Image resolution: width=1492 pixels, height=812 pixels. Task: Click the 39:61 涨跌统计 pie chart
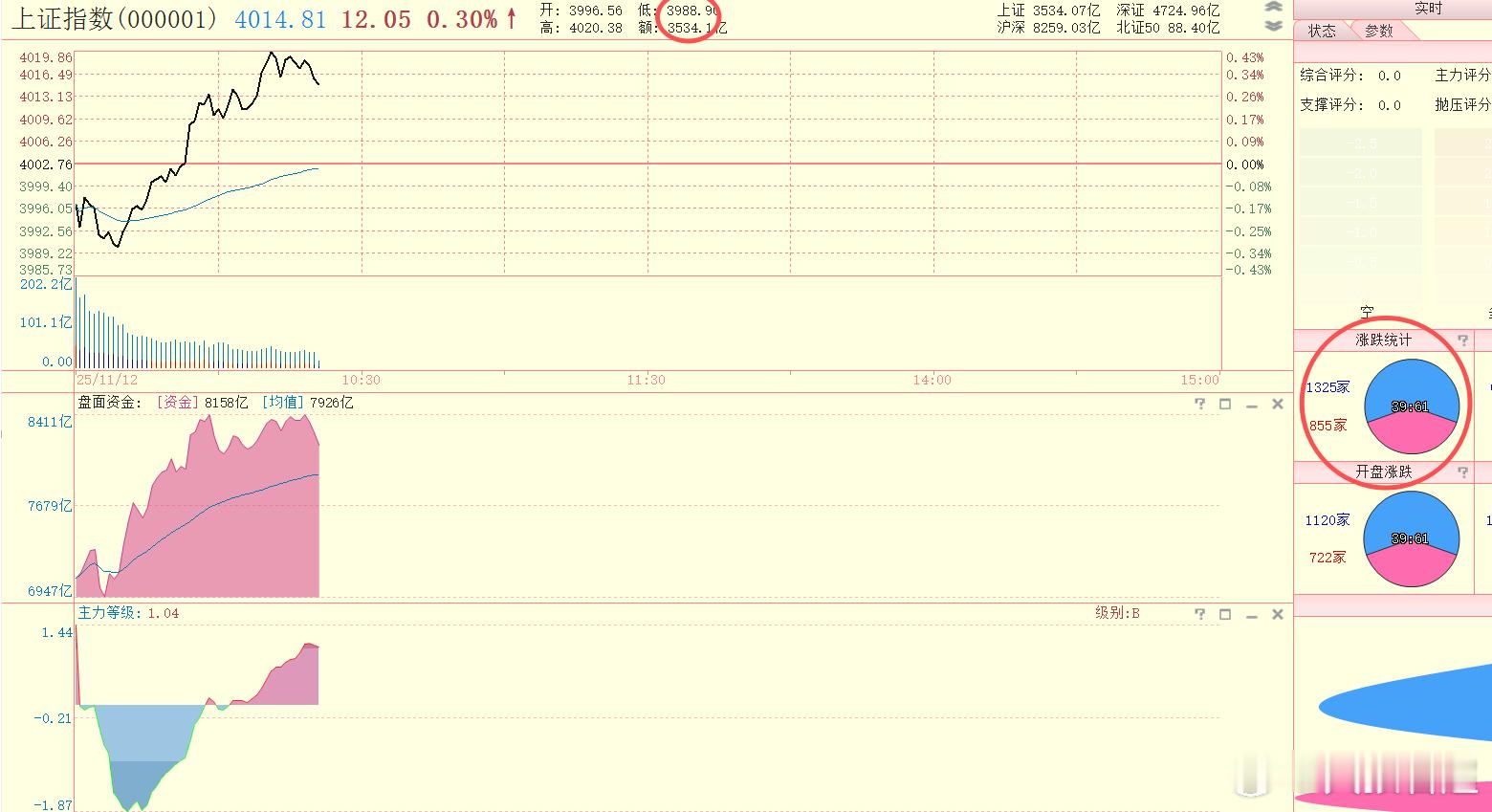click(1409, 406)
